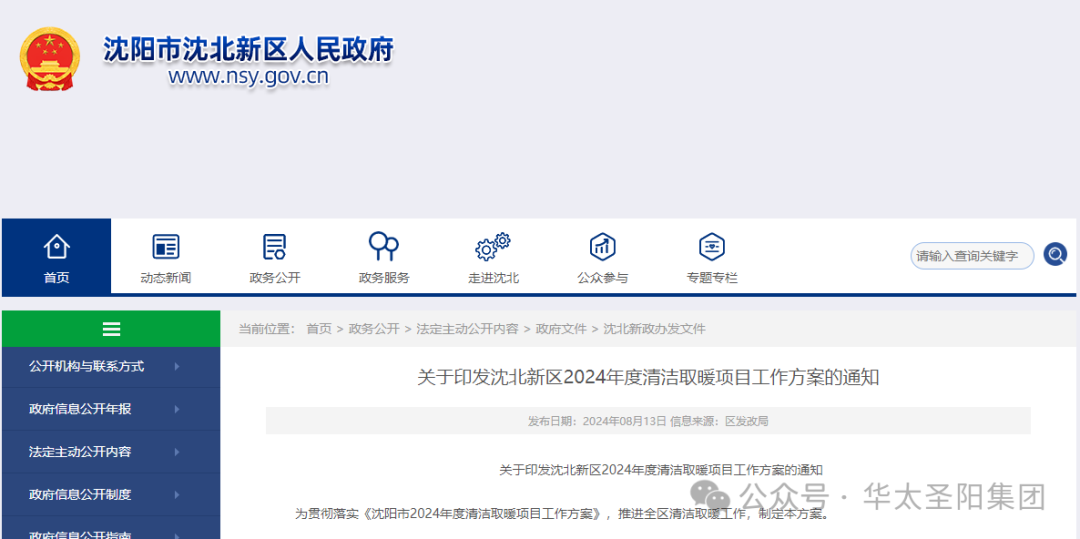Image resolution: width=1080 pixels, height=539 pixels.
Task: Click the 当前位置： label
Action: point(267,329)
